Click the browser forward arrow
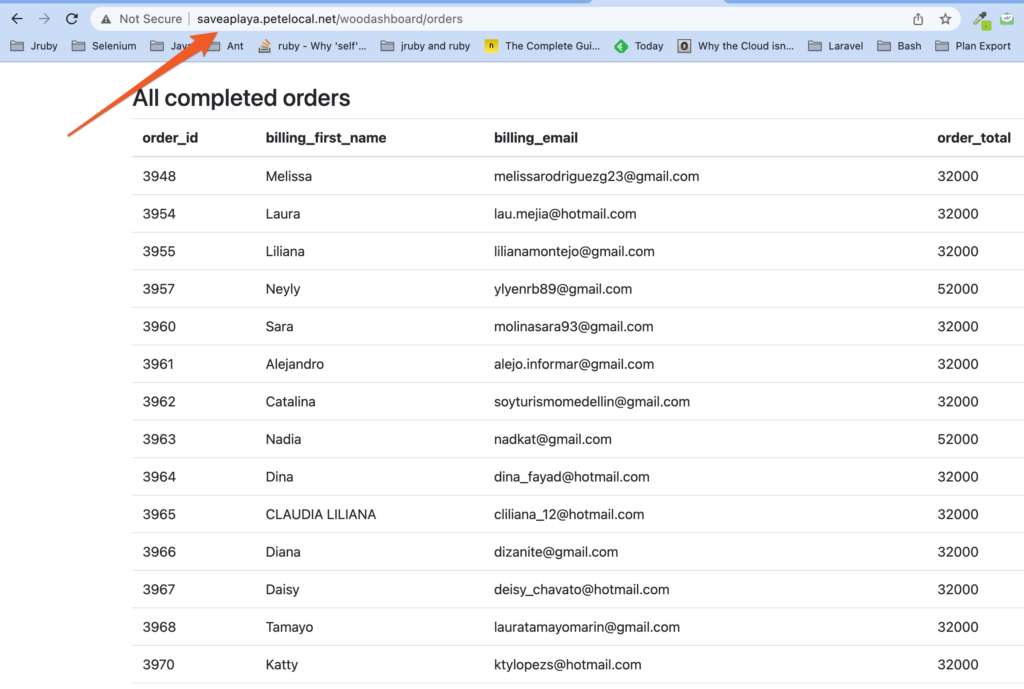The height and width of the screenshot is (689, 1024). pos(44,19)
